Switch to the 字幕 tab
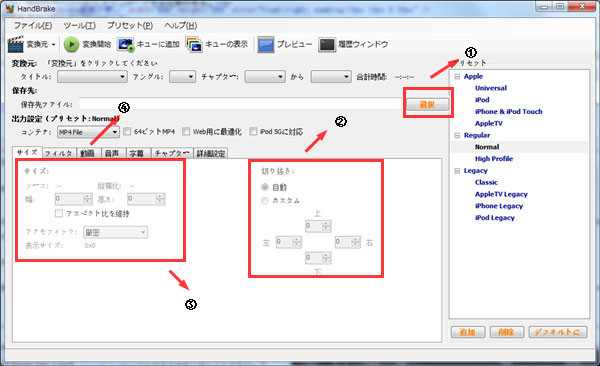Screen dimensions: 600x366 pyautogui.click(x=137, y=154)
